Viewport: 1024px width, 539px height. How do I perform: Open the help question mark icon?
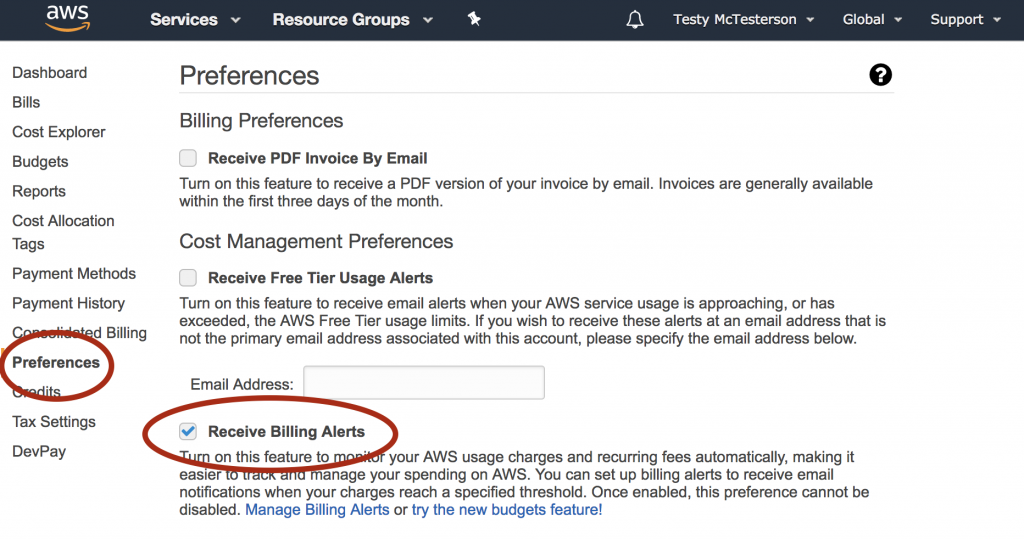(x=880, y=75)
